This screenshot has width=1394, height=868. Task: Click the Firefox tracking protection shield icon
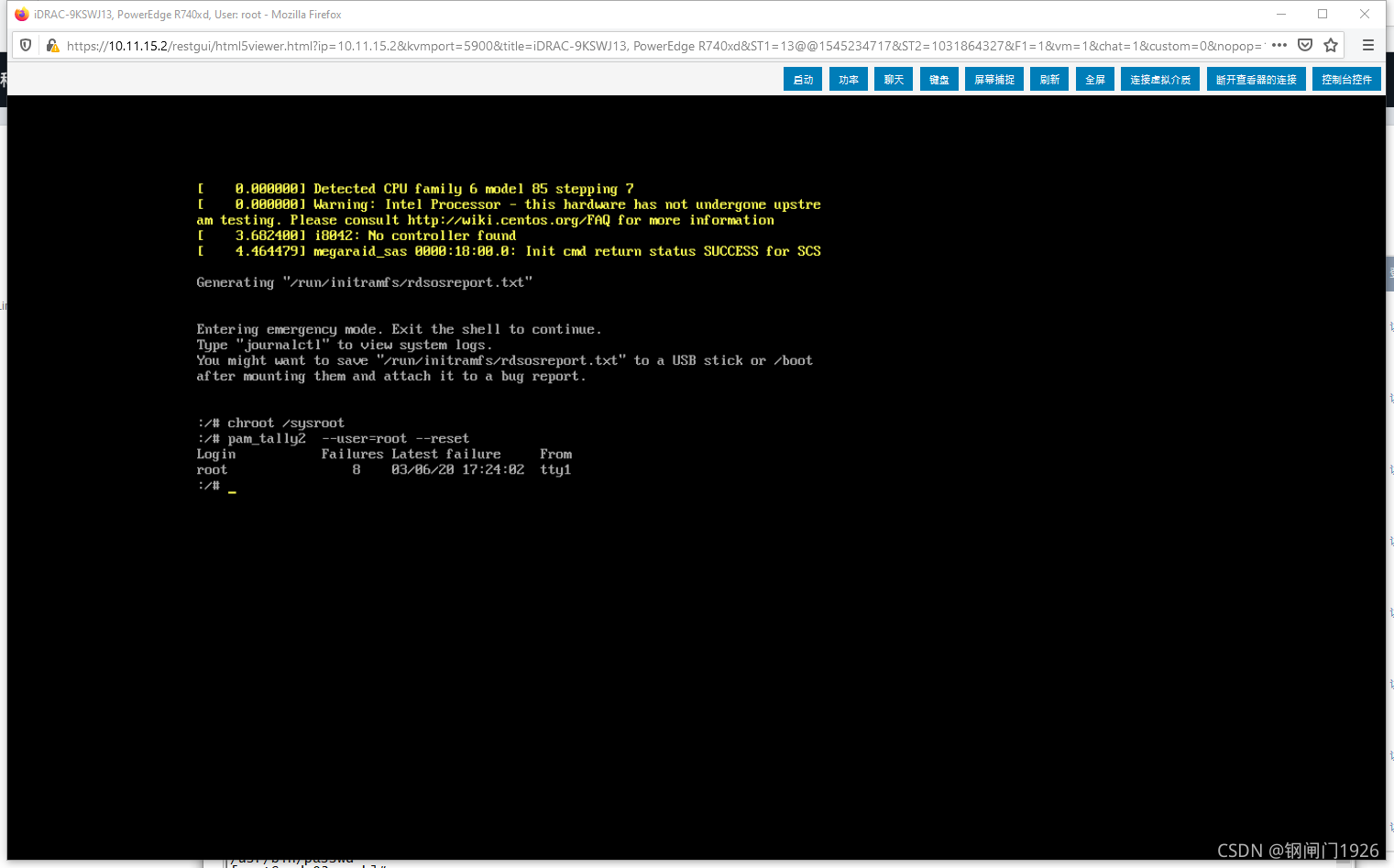(26, 45)
